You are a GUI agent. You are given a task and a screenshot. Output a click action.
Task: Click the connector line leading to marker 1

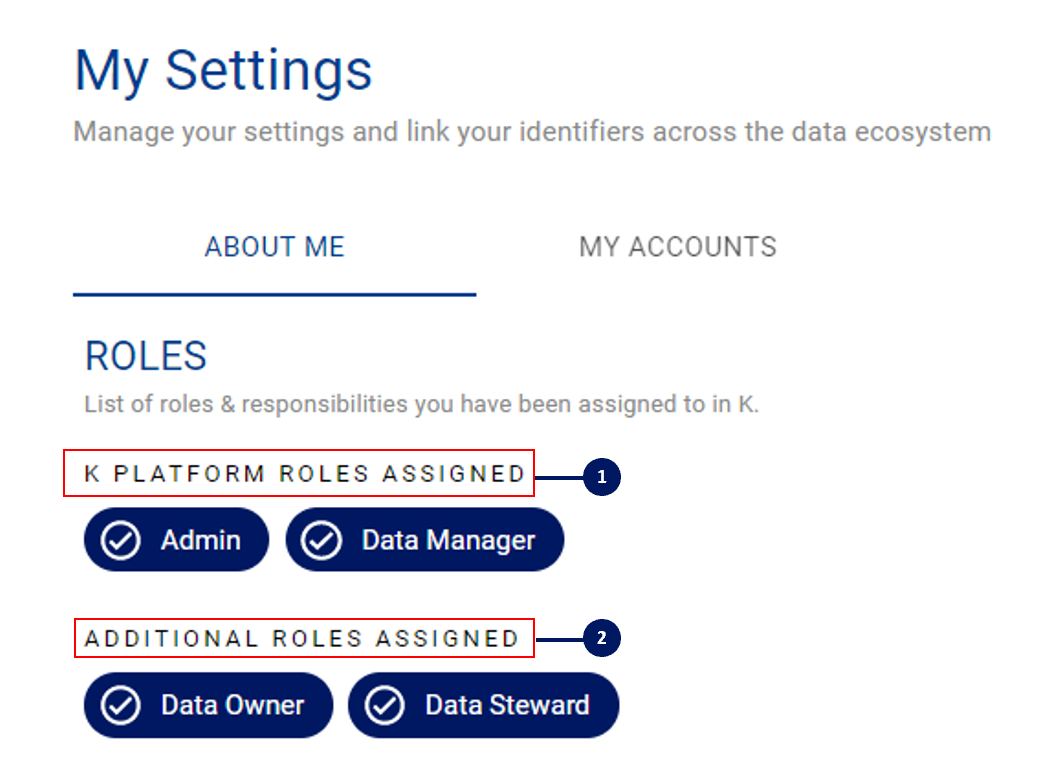coord(559,477)
